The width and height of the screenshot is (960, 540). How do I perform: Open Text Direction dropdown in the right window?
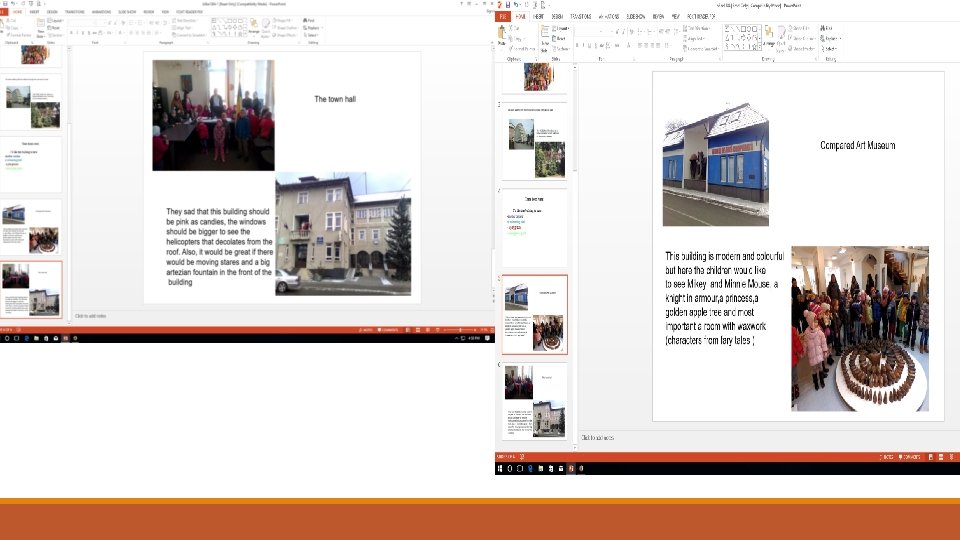[697, 28]
